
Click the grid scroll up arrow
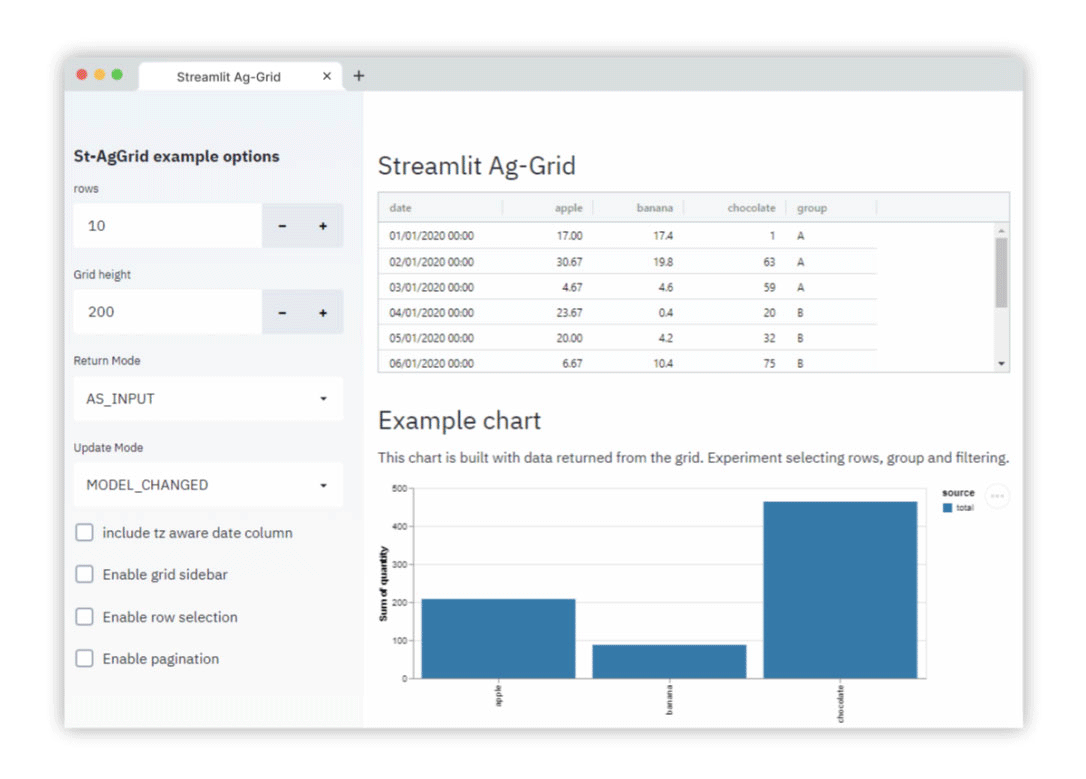click(x=1002, y=231)
